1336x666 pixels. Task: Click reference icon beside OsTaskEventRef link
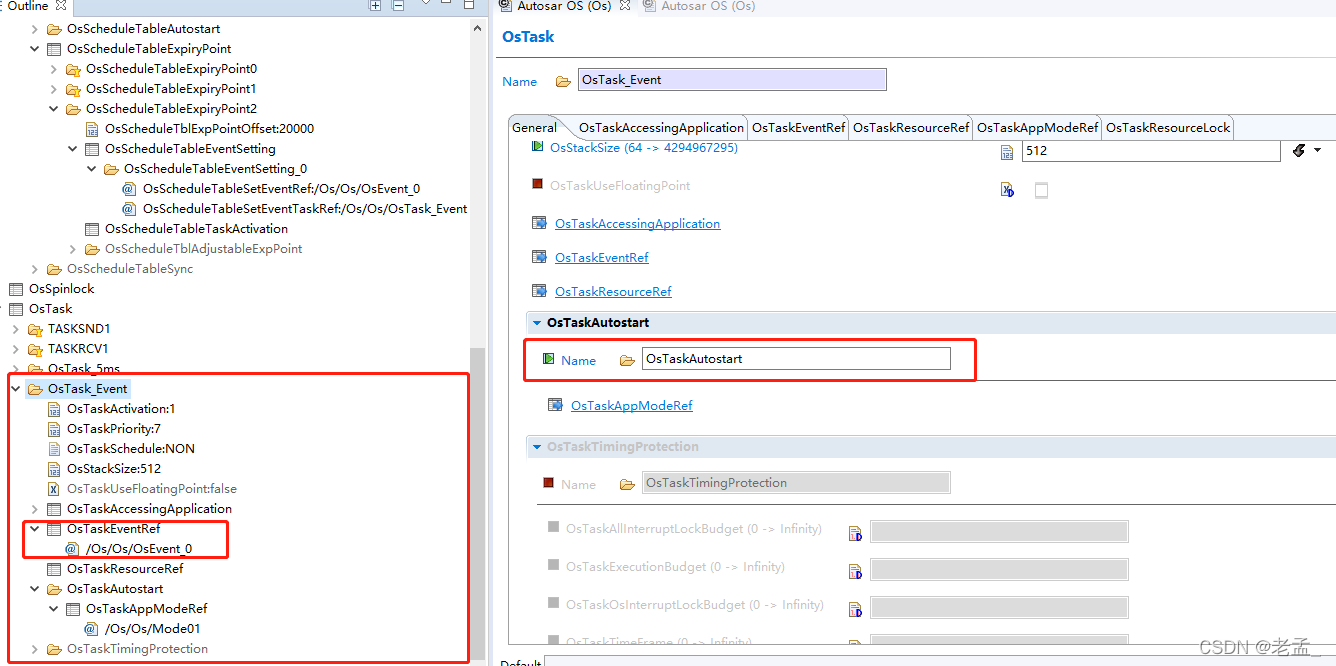pos(540,257)
